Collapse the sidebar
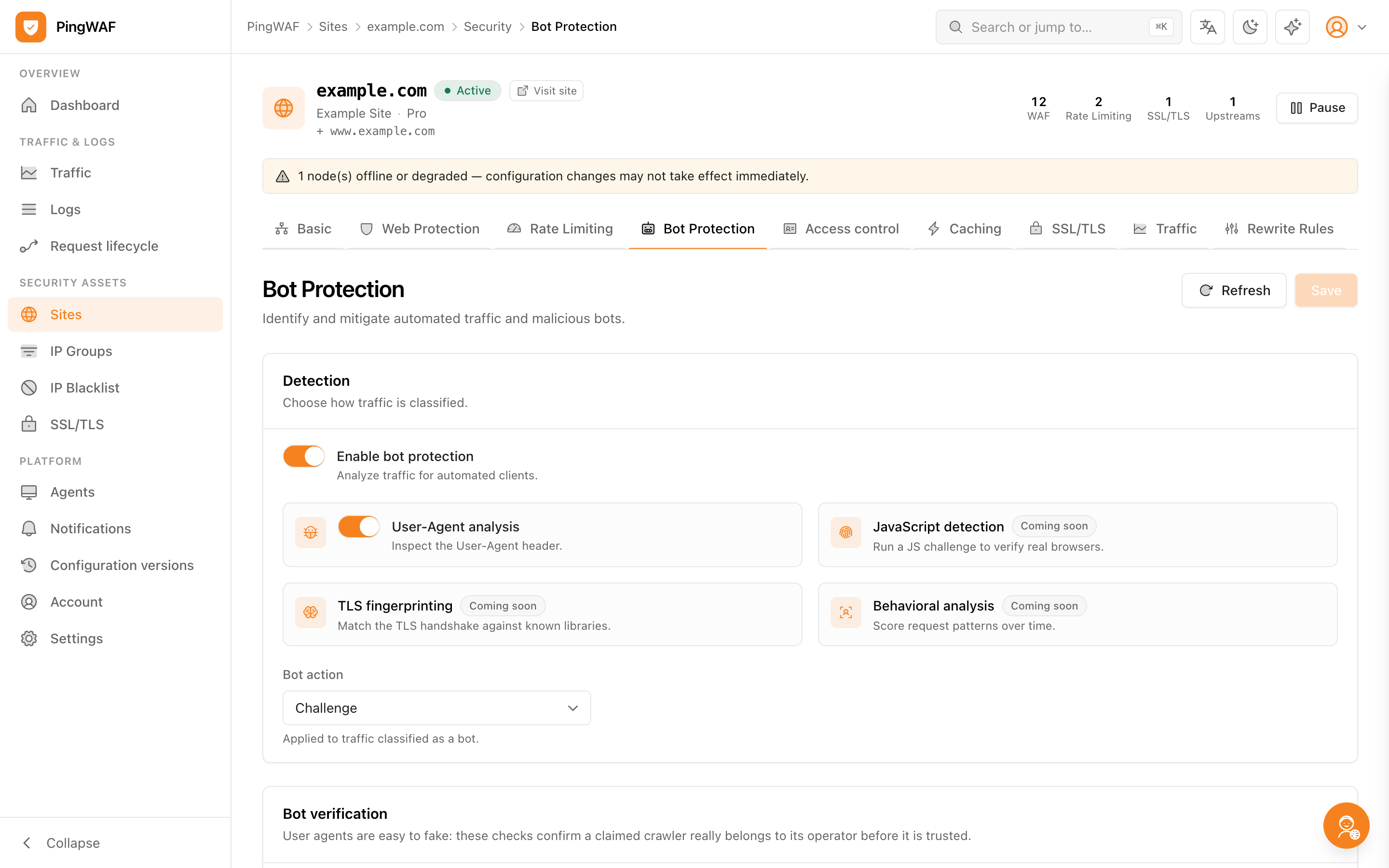Image resolution: width=1389 pixels, height=868 pixels. coord(61,843)
